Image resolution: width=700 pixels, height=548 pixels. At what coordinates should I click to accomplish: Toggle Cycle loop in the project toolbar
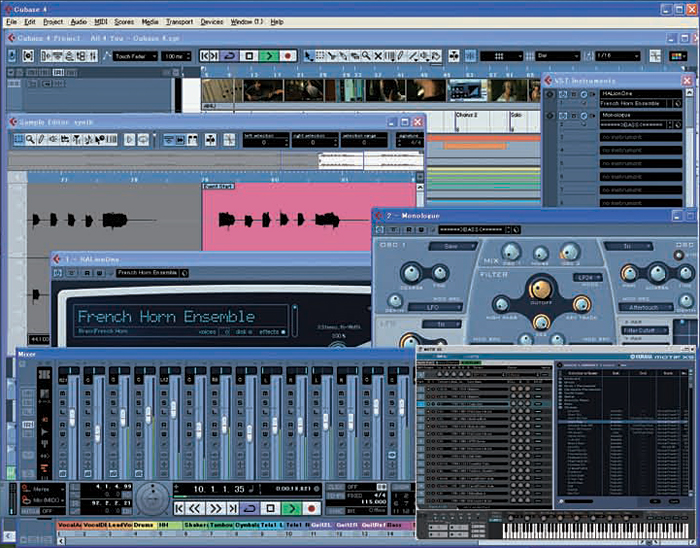tap(229, 56)
